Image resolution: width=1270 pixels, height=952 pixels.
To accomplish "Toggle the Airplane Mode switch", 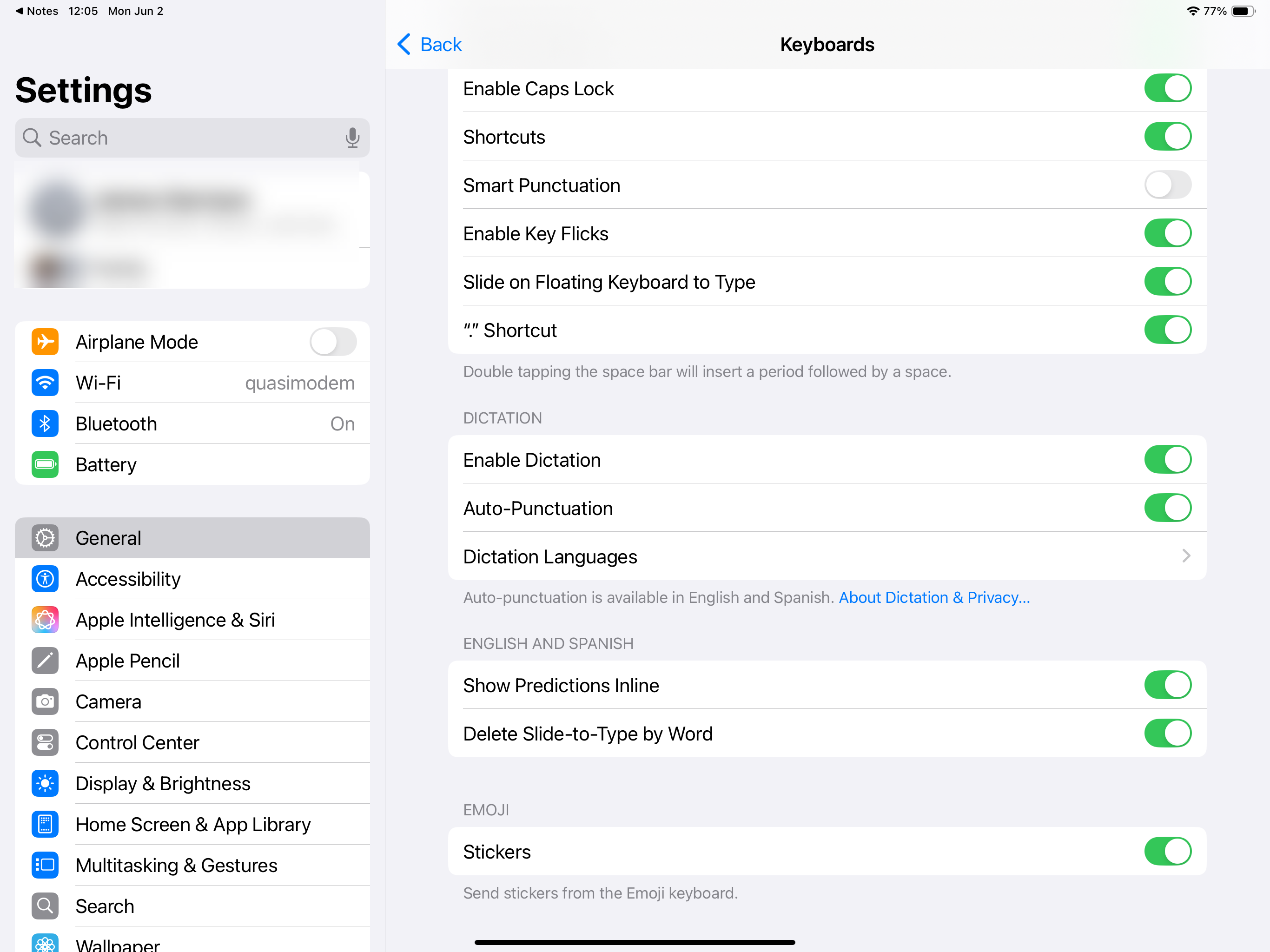I will 333,342.
